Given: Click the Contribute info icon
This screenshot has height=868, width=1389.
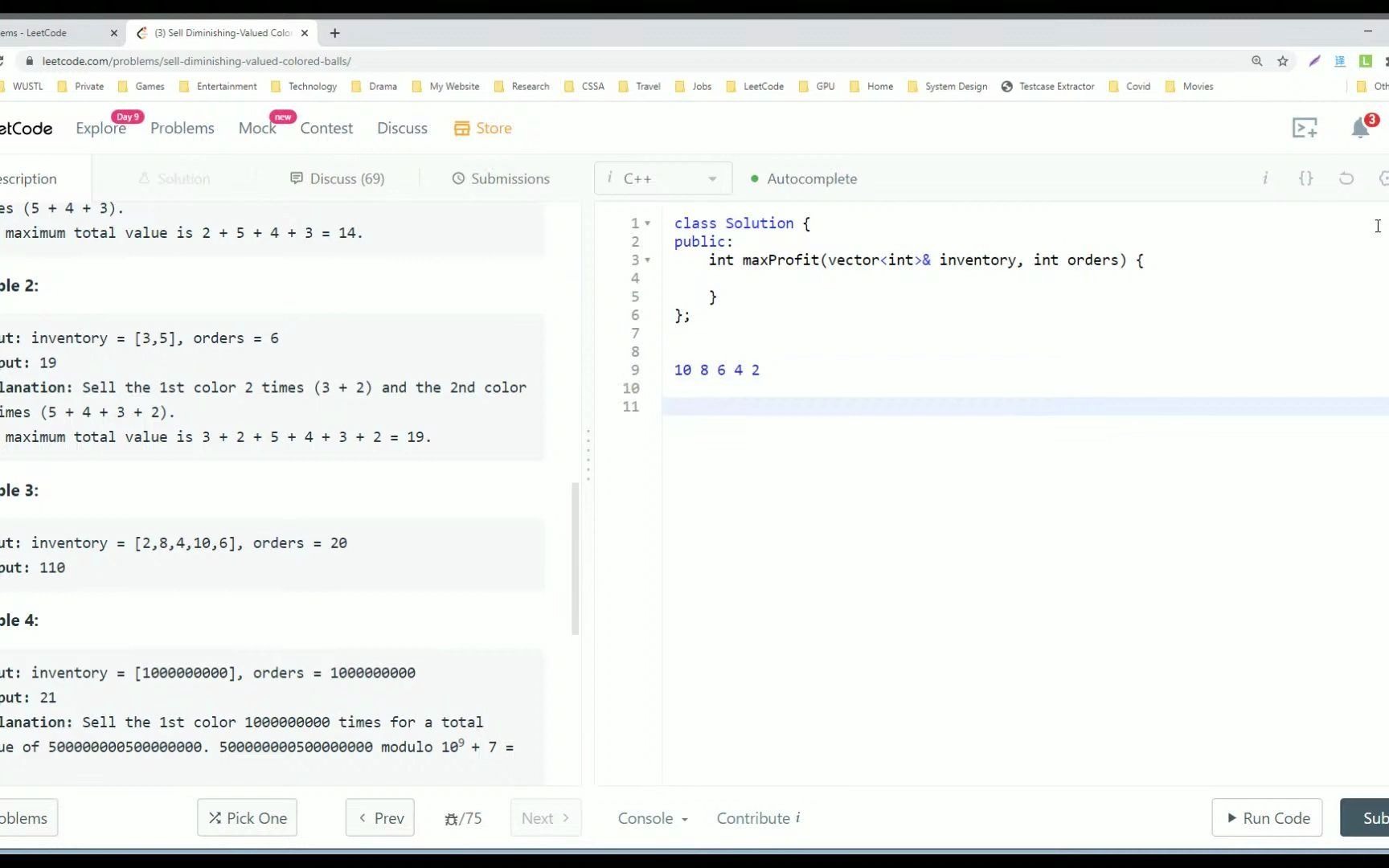Looking at the screenshot, I should 797,817.
